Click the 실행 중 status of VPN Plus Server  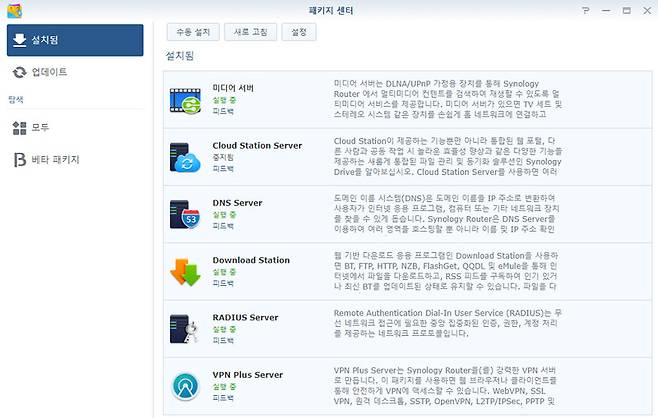click(x=224, y=387)
